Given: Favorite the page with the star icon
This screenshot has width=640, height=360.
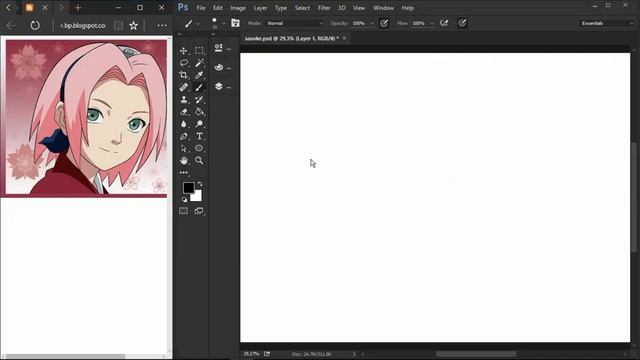Looking at the screenshot, I should 133,25.
